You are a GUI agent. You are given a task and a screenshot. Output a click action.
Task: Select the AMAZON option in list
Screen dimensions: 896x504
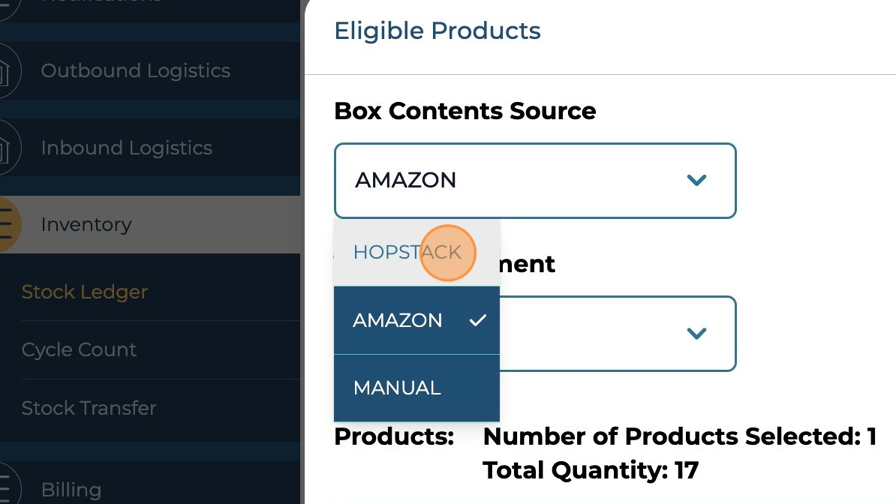click(x=398, y=321)
